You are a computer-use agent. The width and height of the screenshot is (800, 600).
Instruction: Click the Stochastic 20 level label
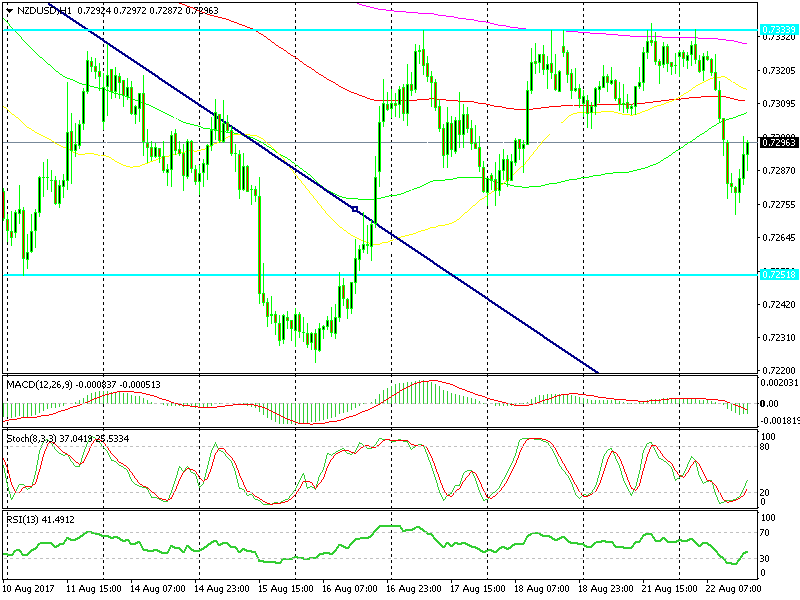click(765, 492)
